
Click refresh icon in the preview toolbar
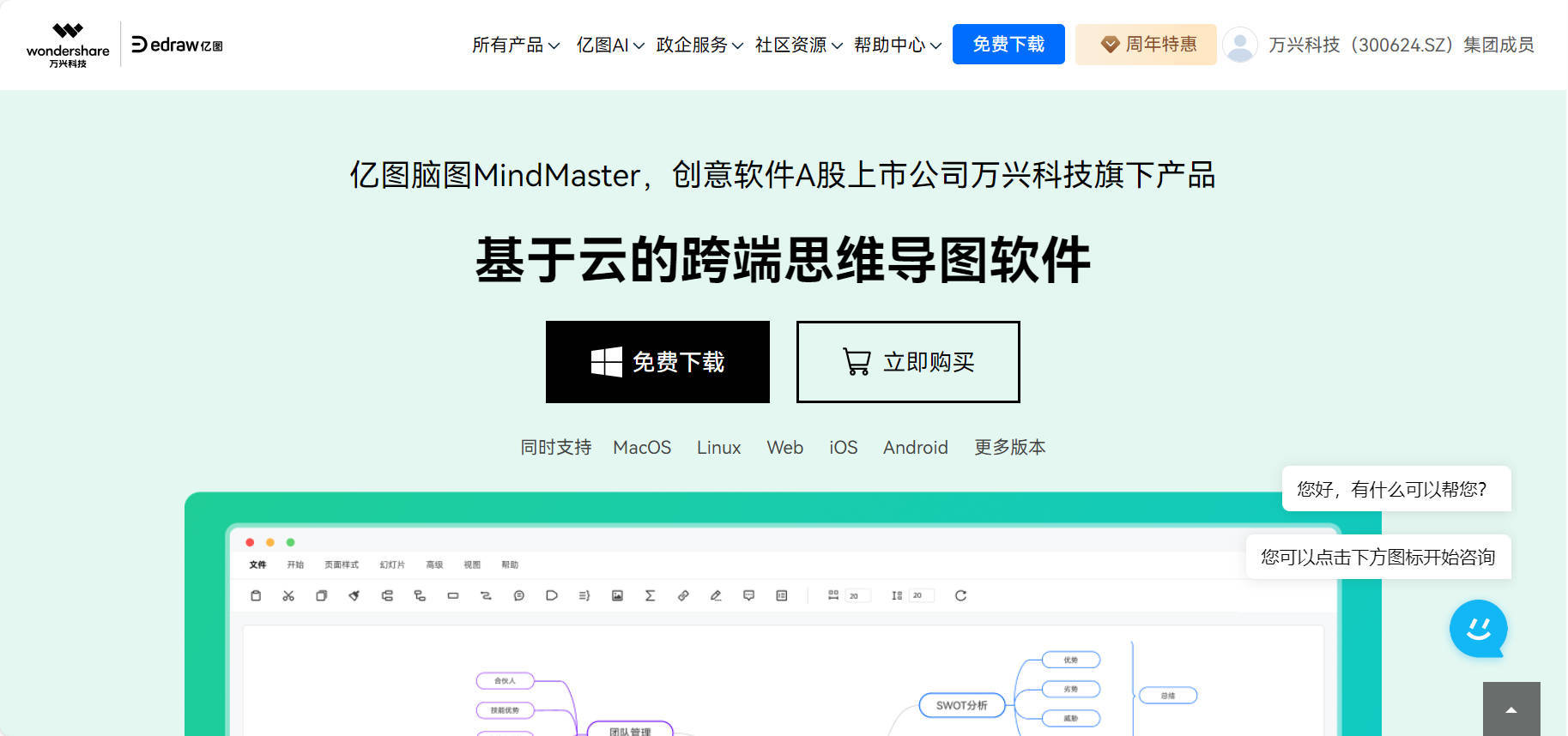(960, 595)
